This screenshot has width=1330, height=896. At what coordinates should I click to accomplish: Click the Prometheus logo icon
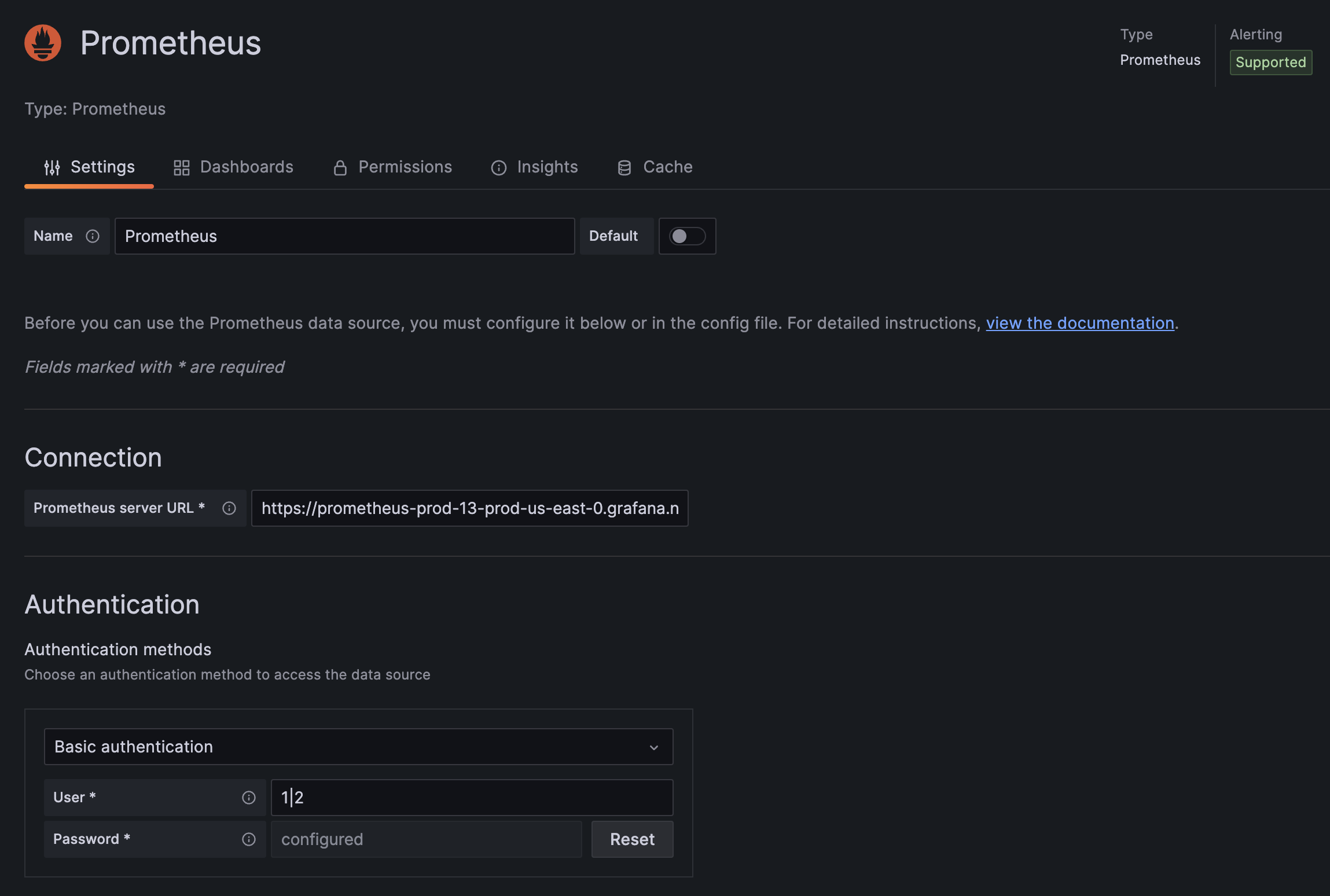tap(42, 42)
